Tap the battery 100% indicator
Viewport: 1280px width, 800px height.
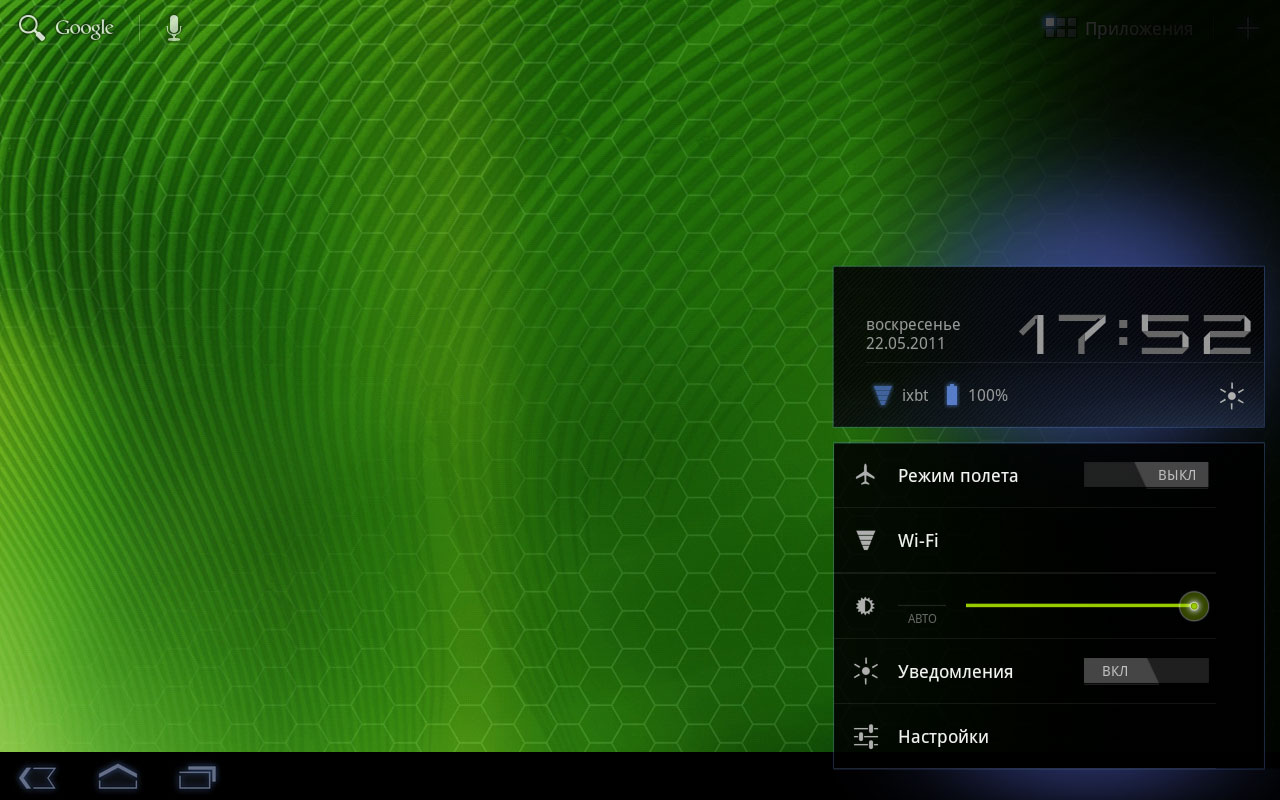click(x=952, y=396)
